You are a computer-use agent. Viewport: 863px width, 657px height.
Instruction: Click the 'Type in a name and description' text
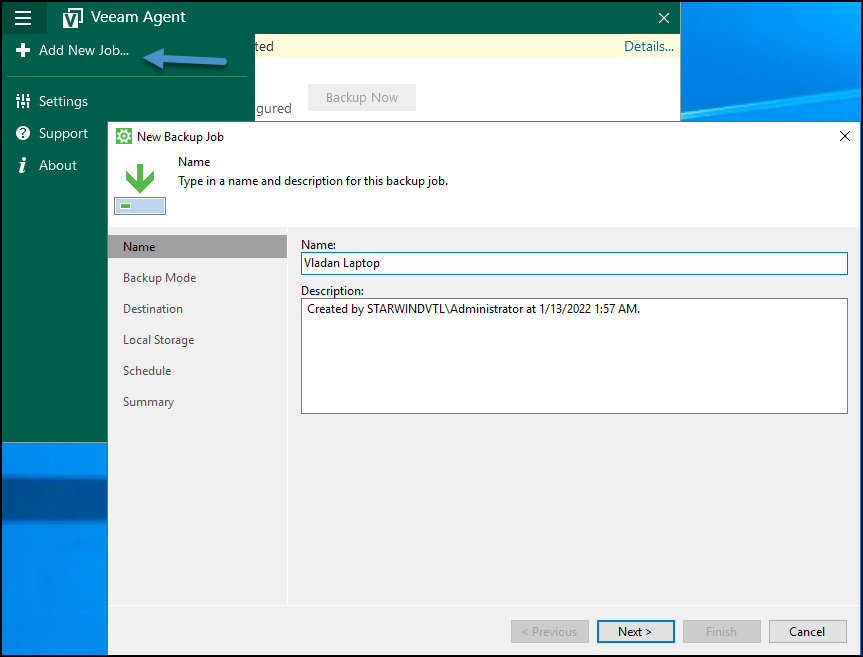(x=313, y=181)
